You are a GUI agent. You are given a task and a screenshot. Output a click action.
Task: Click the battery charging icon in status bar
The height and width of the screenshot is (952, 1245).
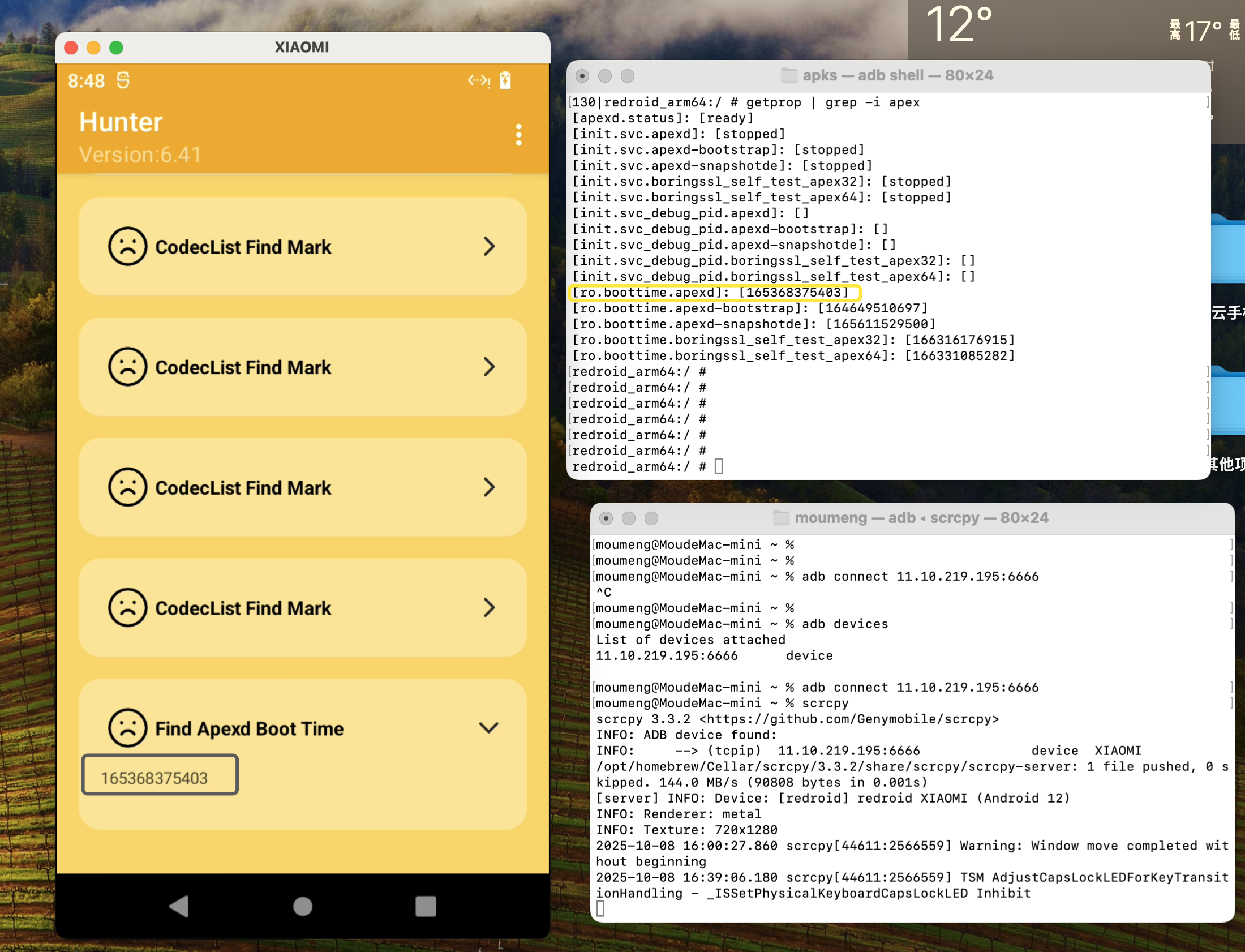pos(505,80)
